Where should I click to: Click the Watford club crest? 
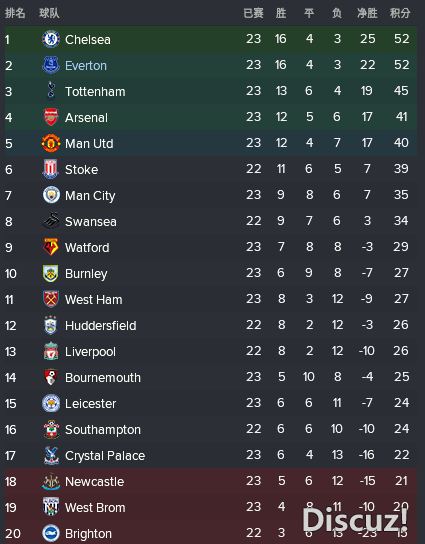51,247
